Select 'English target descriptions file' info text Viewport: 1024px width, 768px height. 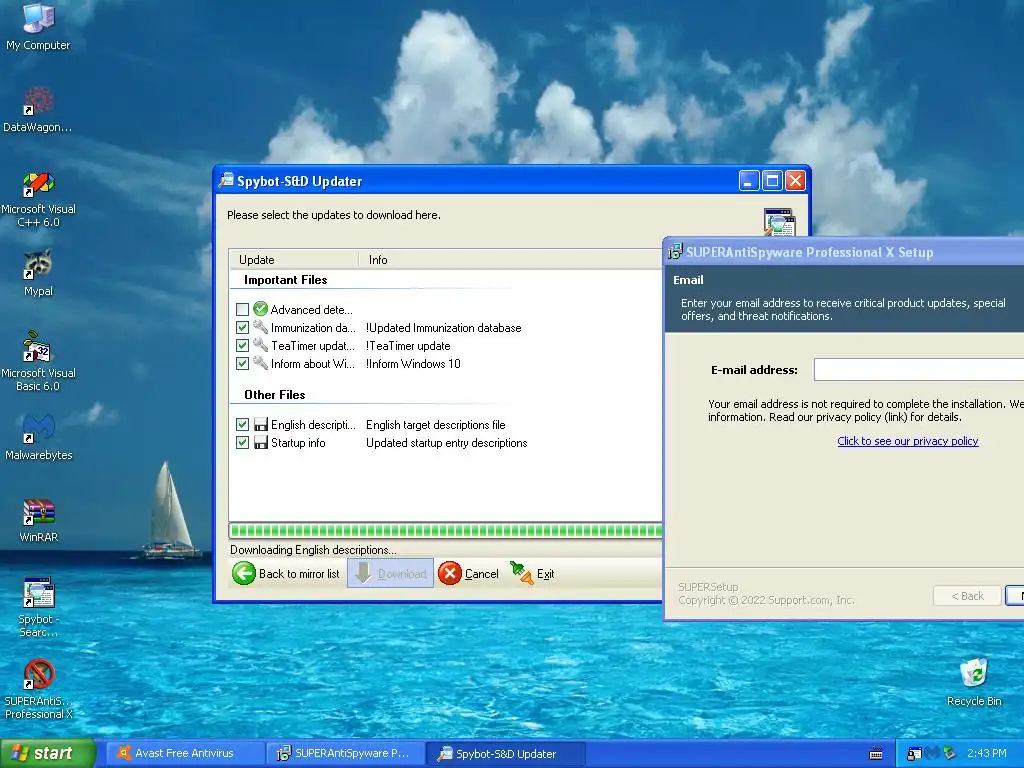pyautogui.click(x=436, y=424)
